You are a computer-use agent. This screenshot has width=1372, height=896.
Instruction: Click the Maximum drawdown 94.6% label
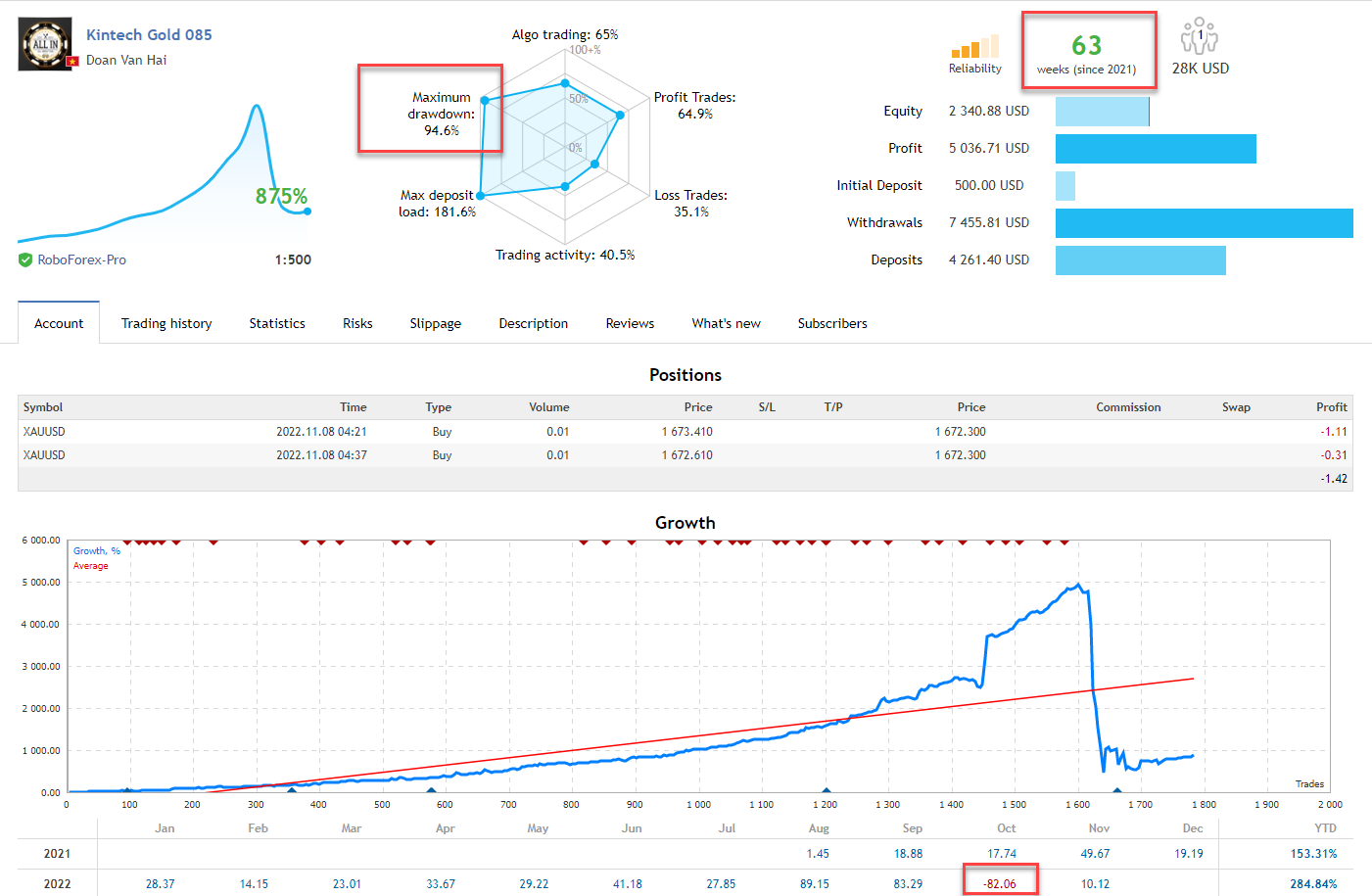441,114
